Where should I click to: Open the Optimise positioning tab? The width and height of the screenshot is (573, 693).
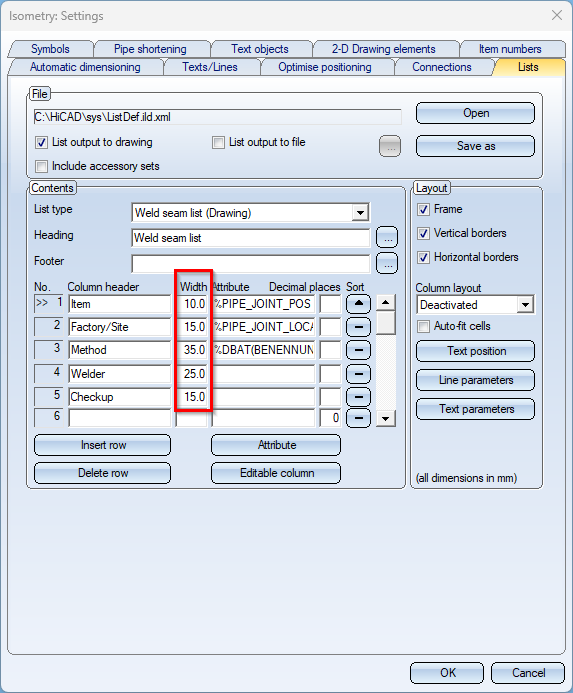[325, 67]
